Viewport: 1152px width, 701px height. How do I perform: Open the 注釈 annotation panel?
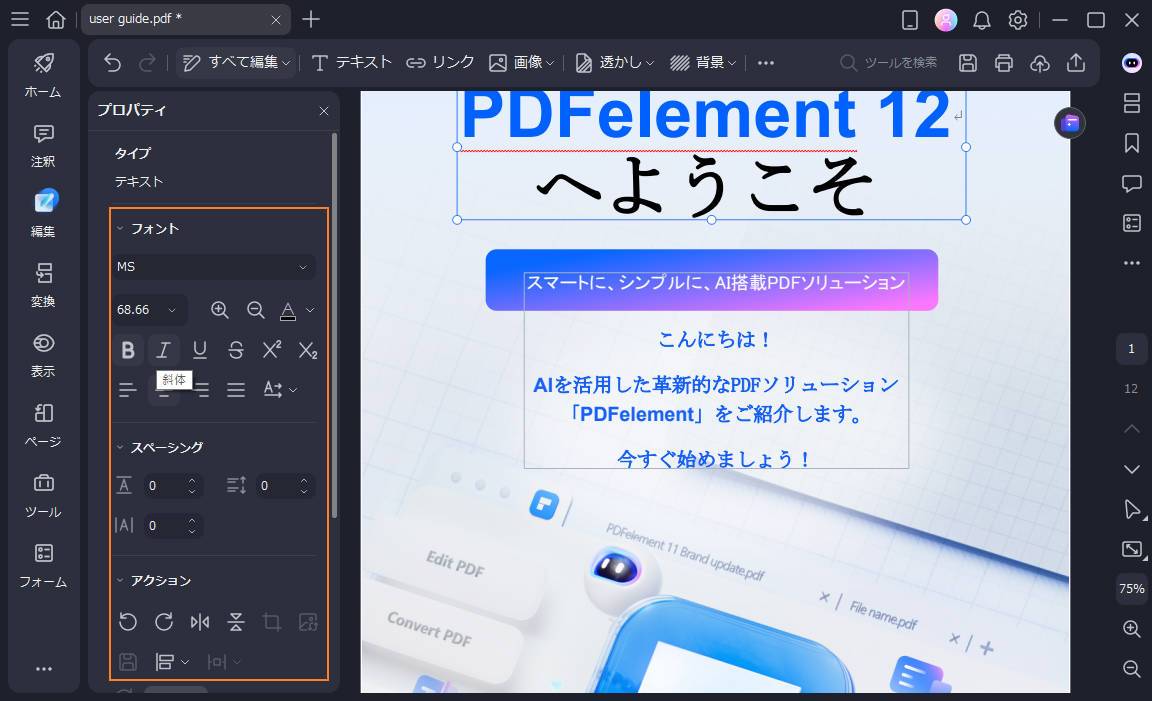42,145
